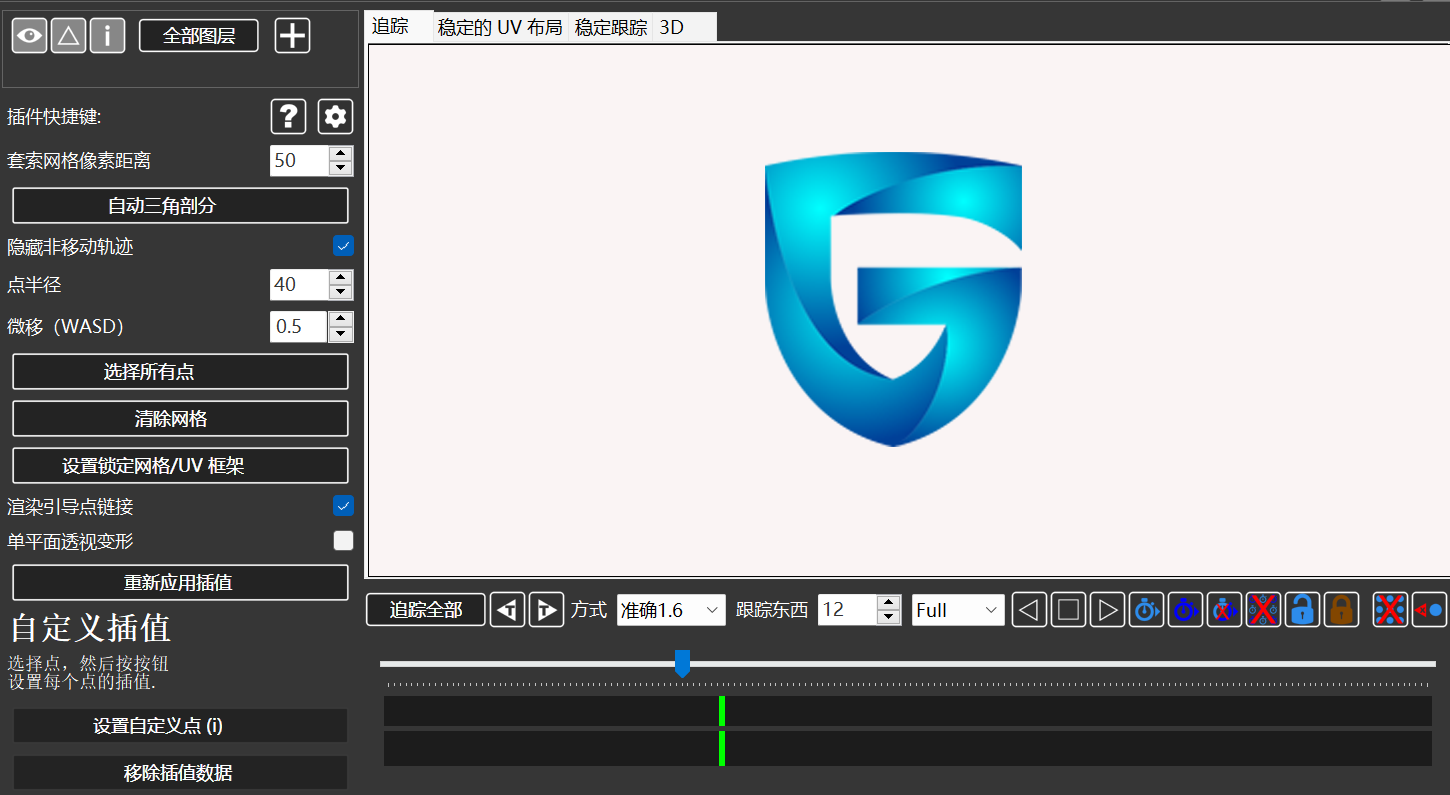Click the play forward triangle button

tap(1107, 610)
